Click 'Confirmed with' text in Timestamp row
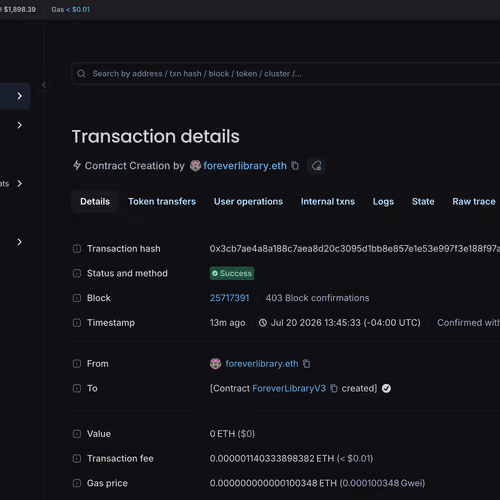500x500 pixels. pyautogui.click(x=469, y=323)
